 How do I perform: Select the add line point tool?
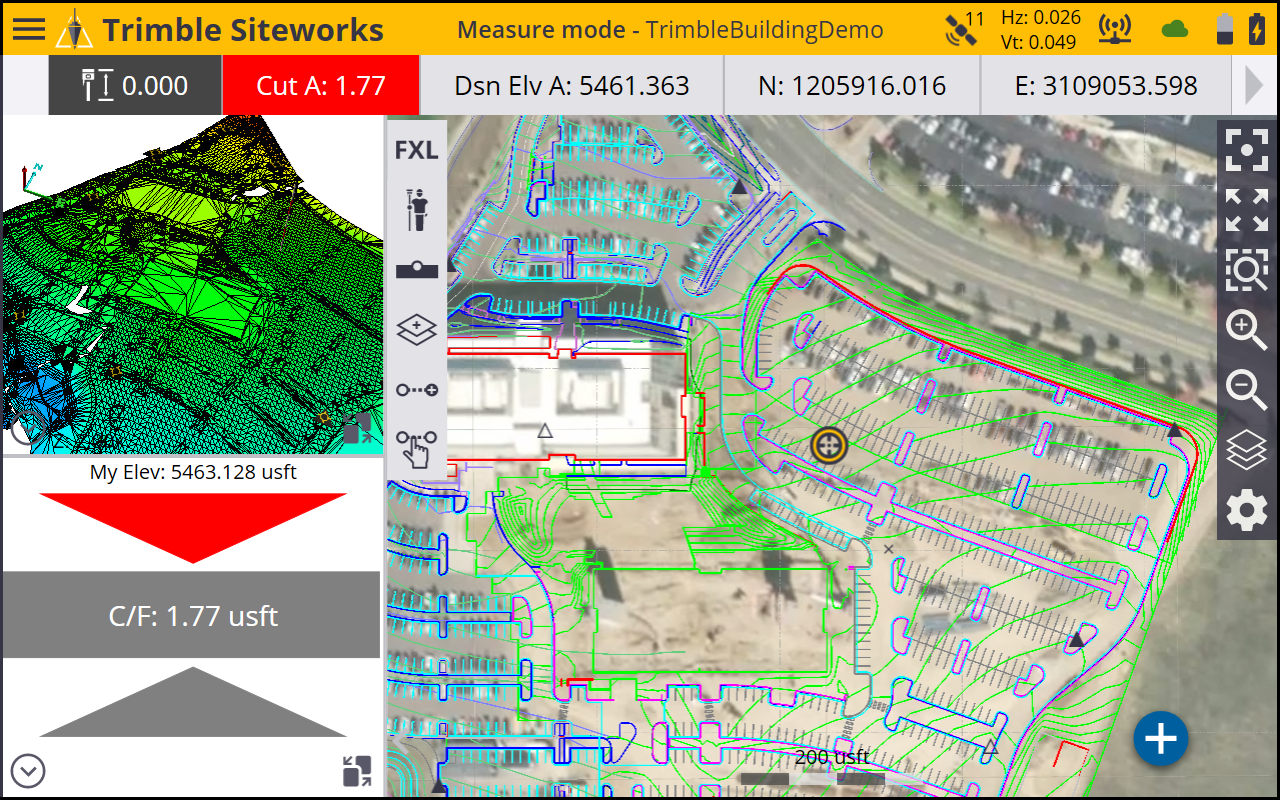[416, 390]
